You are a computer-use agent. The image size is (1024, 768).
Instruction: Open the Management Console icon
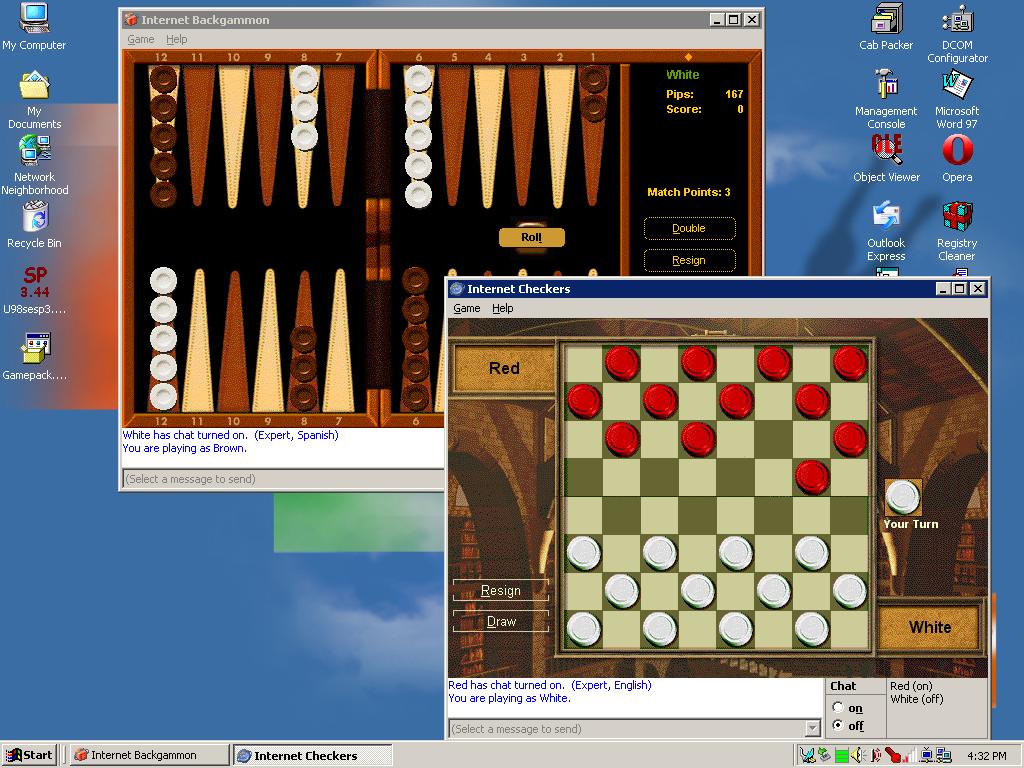click(886, 86)
